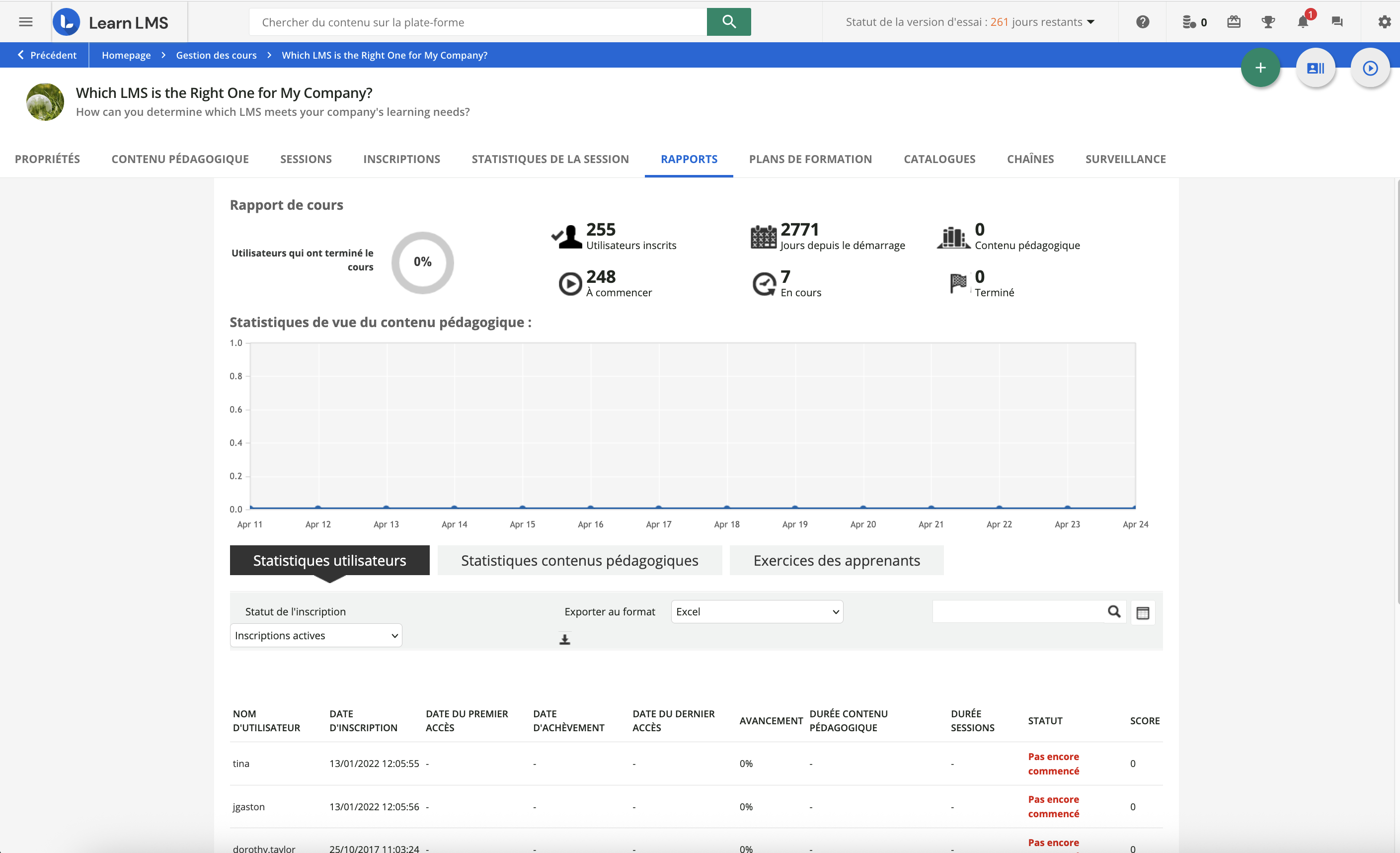Sort by DATE D'INSCRIPTION column header
Viewport: 1400px width, 853px height.
[x=363, y=720]
